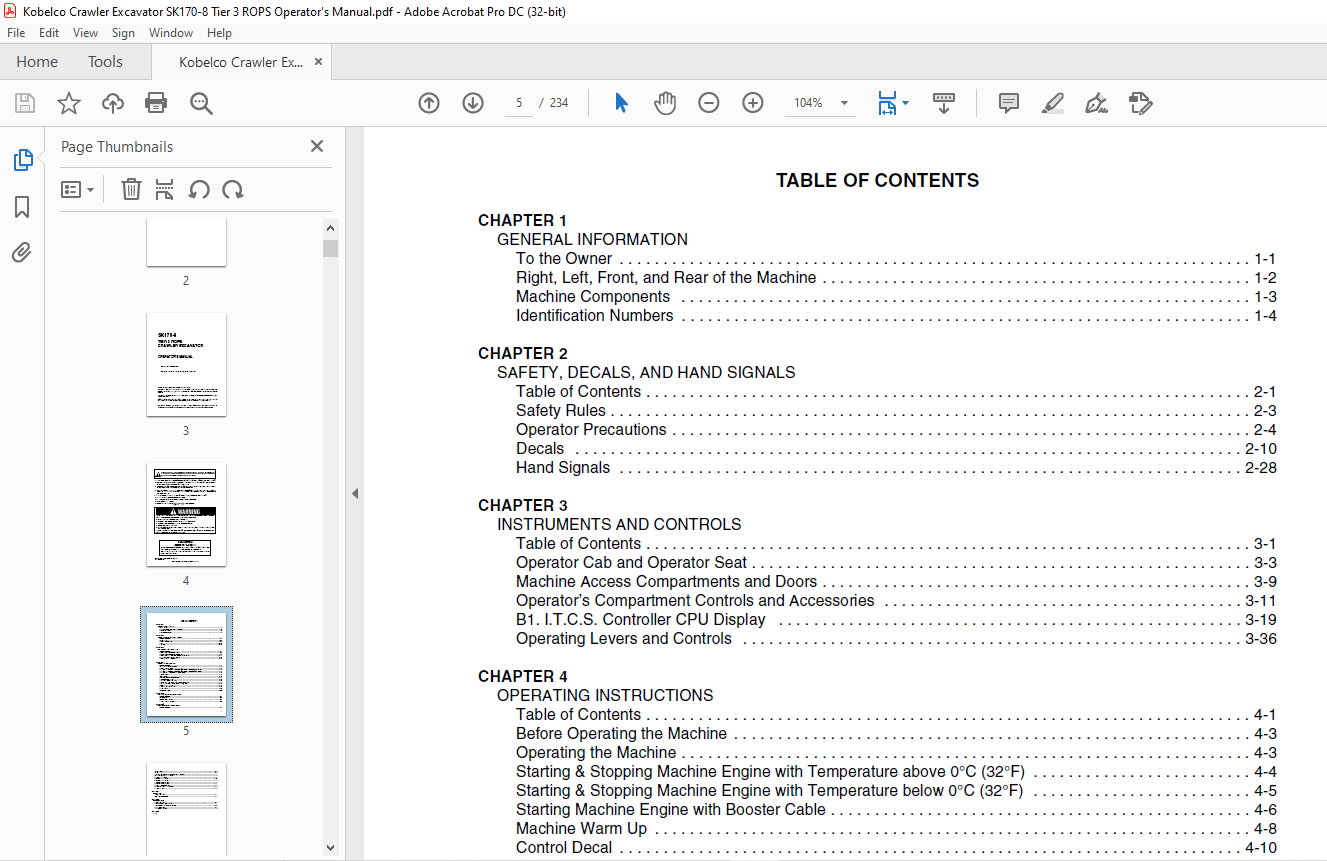Click 'TABLE OF CONTENTS' page heading
The image size is (1327, 861).
[877, 181]
